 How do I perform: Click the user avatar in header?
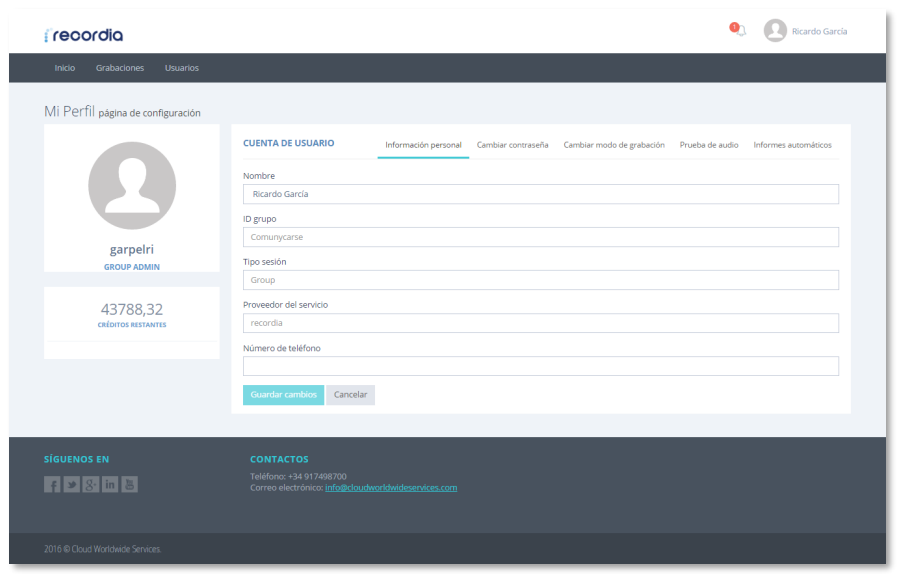pyautogui.click(x=775, y=31)
